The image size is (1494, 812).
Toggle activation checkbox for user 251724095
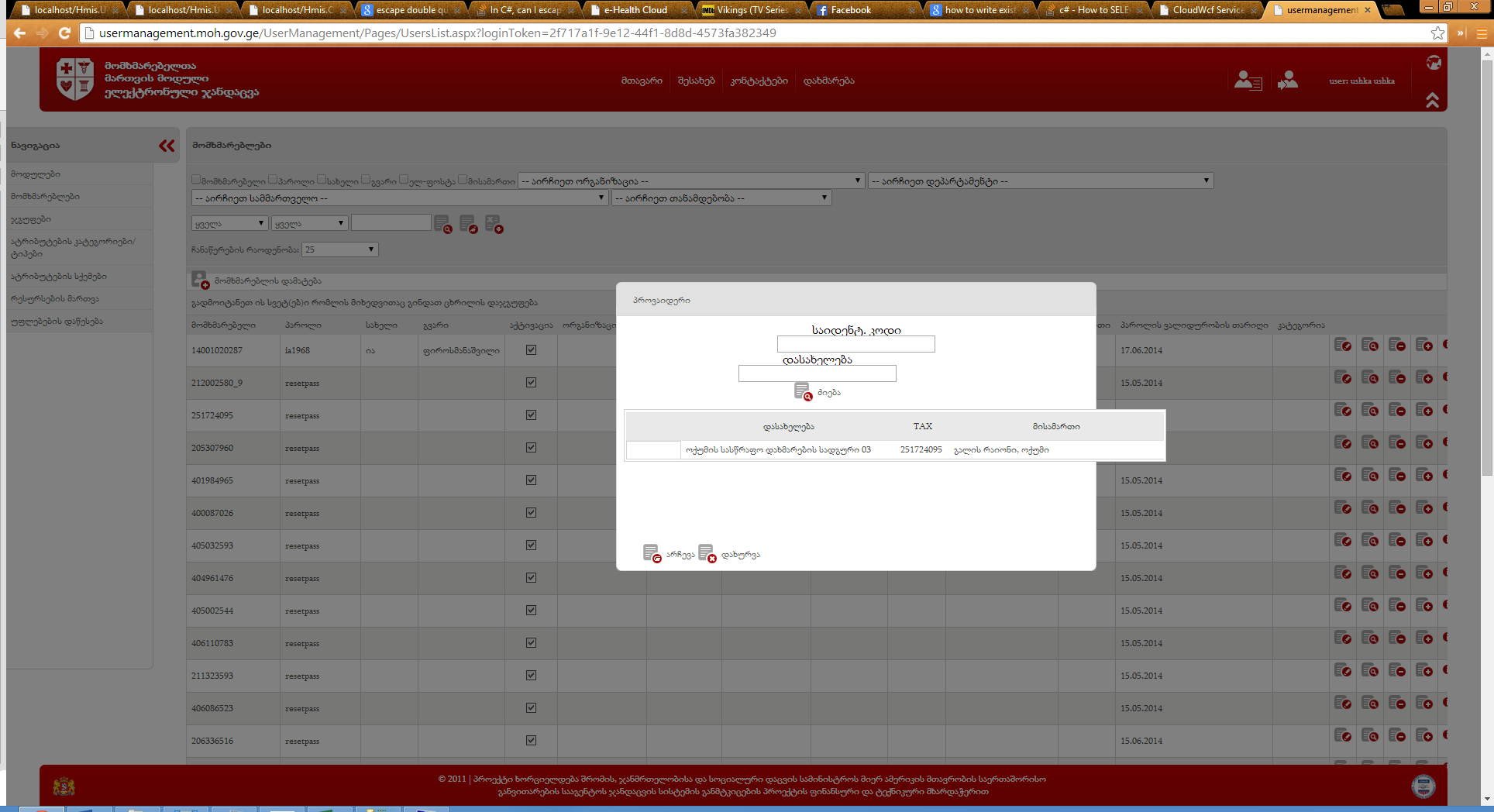coord(531,415)
